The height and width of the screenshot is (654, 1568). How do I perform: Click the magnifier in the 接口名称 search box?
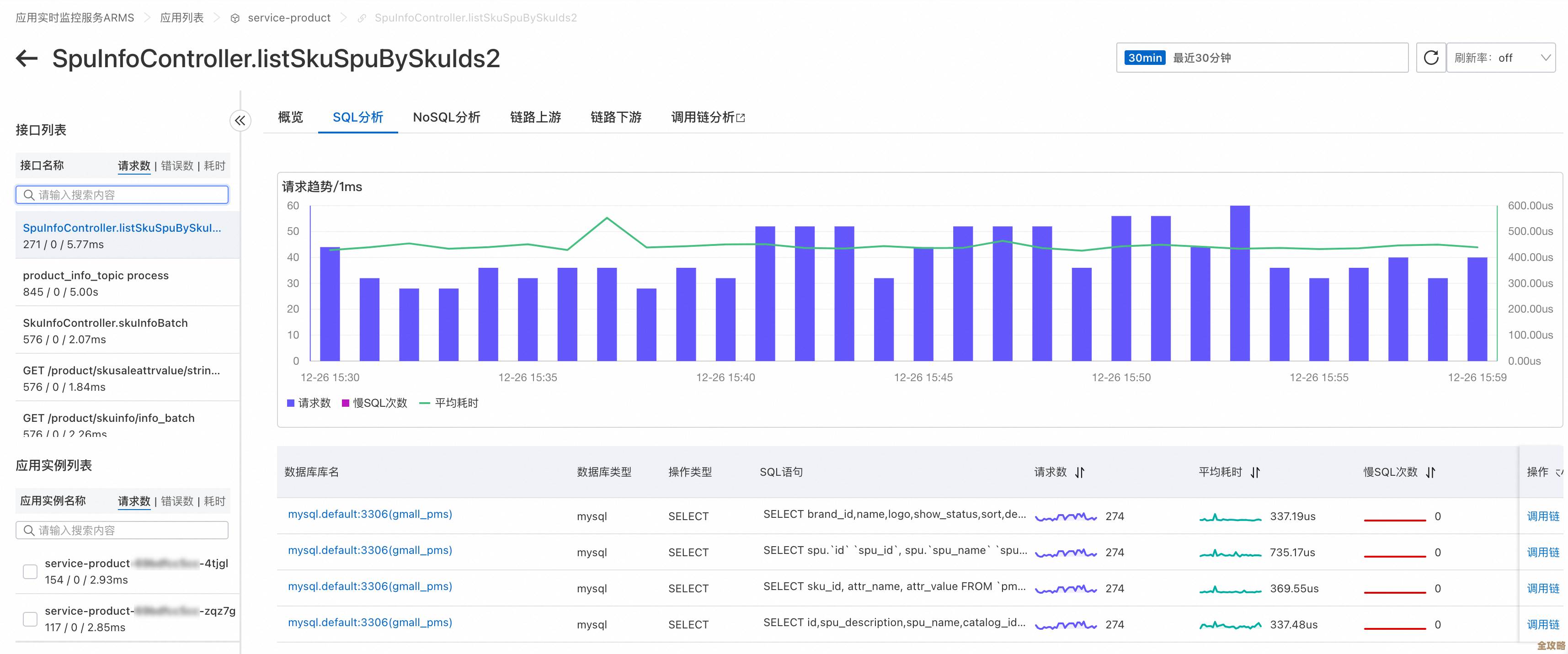pyautogui.click(x=29, y=195)
